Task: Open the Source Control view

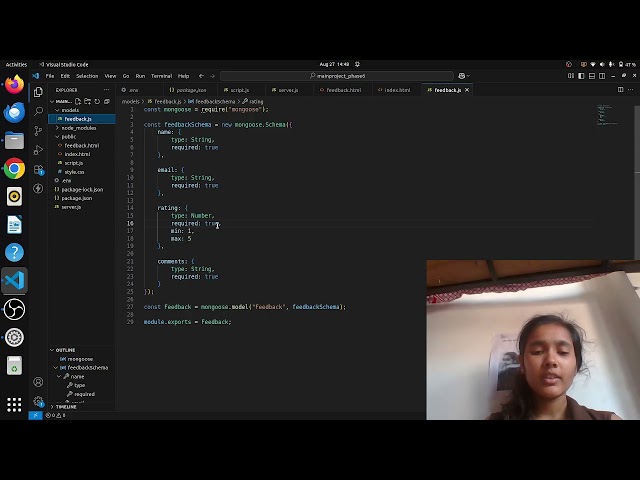Action: (x=38, y=131)
